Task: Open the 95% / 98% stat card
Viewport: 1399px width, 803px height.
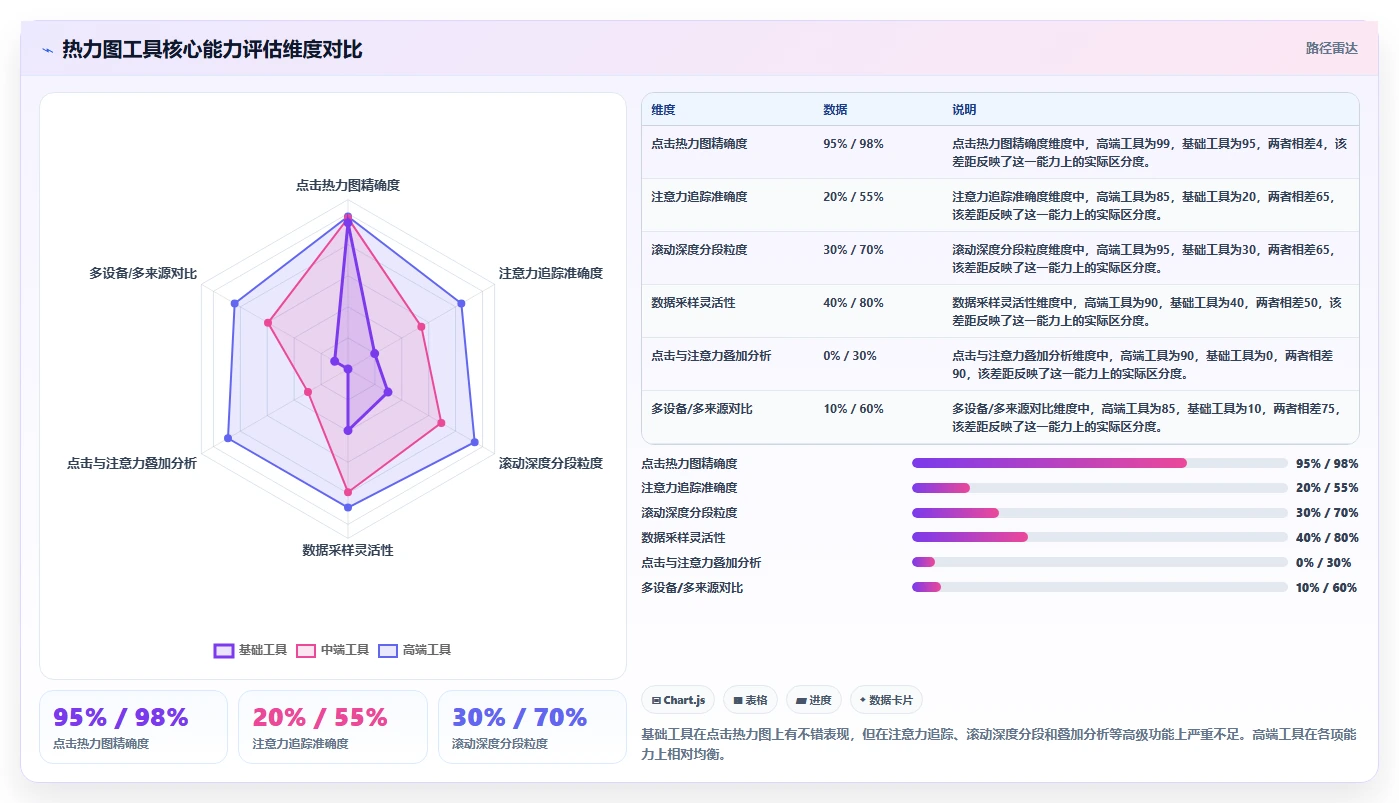Action: coord(133,727)
